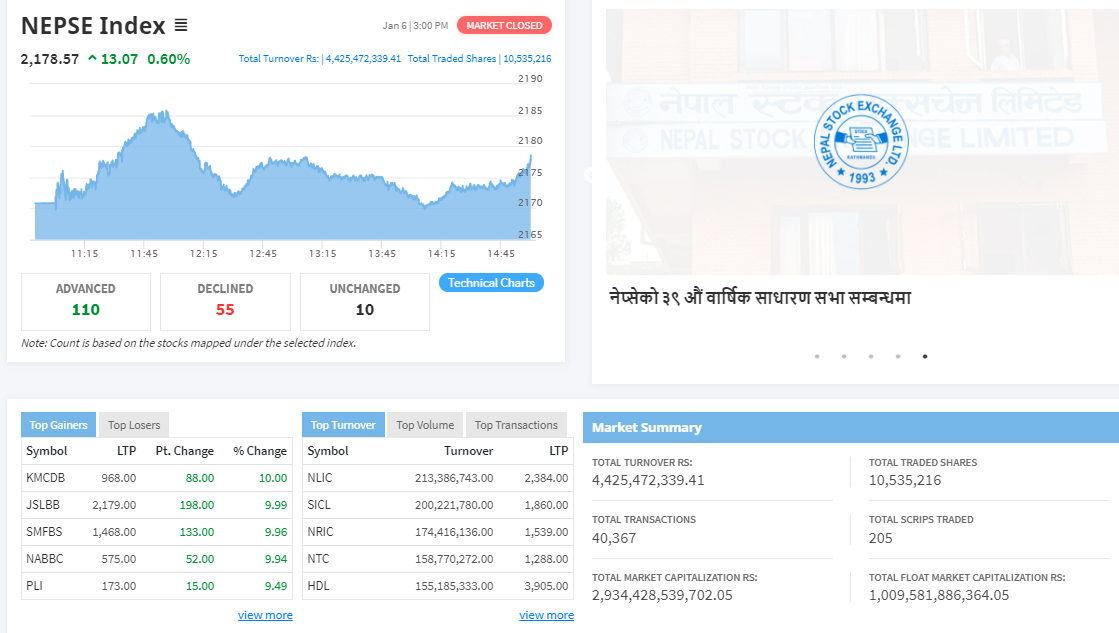Switch to the Top Gainers tab
Viewport: 1119px width, 633px height.
click(58, 425)
